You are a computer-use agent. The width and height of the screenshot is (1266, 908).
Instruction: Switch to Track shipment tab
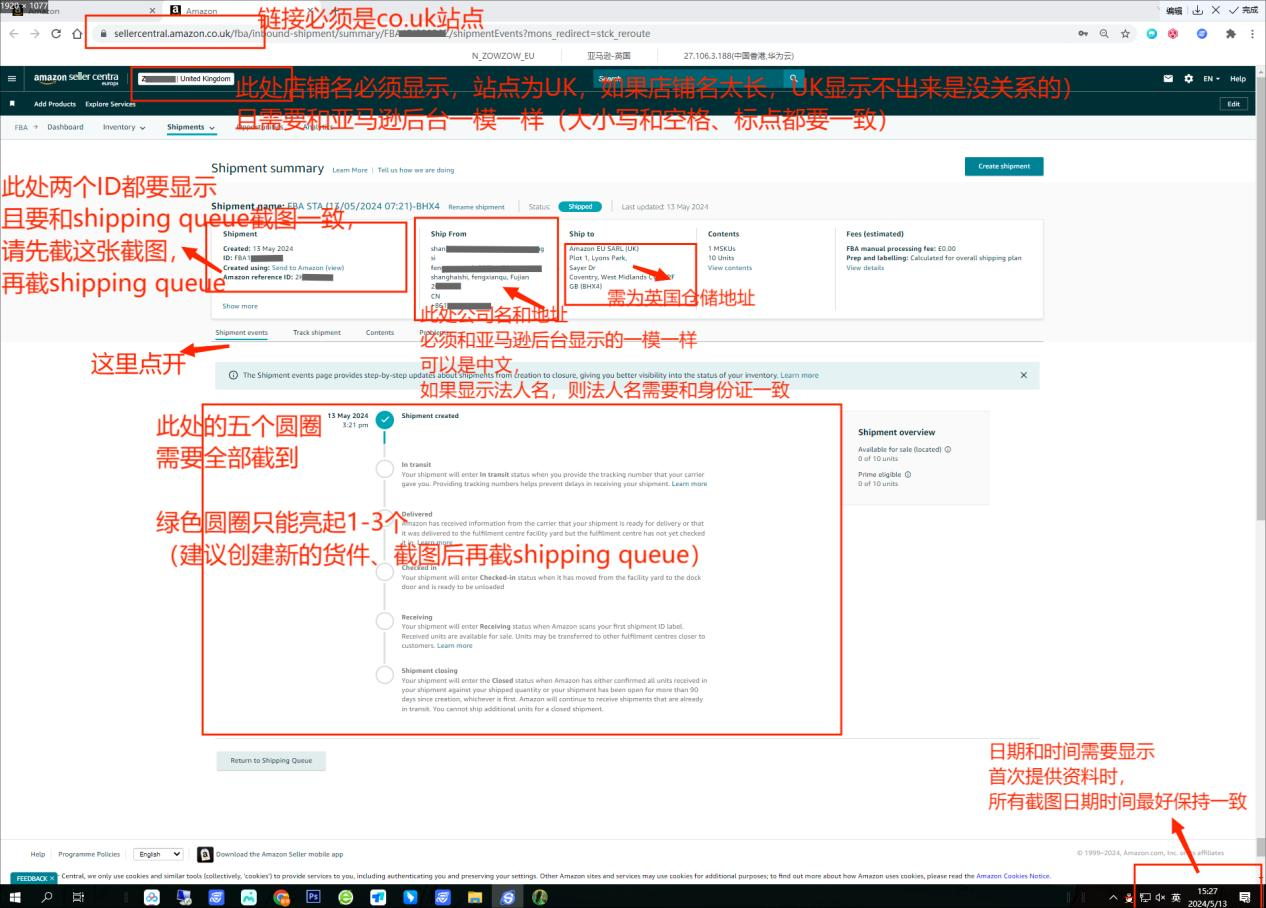point(316,332)
